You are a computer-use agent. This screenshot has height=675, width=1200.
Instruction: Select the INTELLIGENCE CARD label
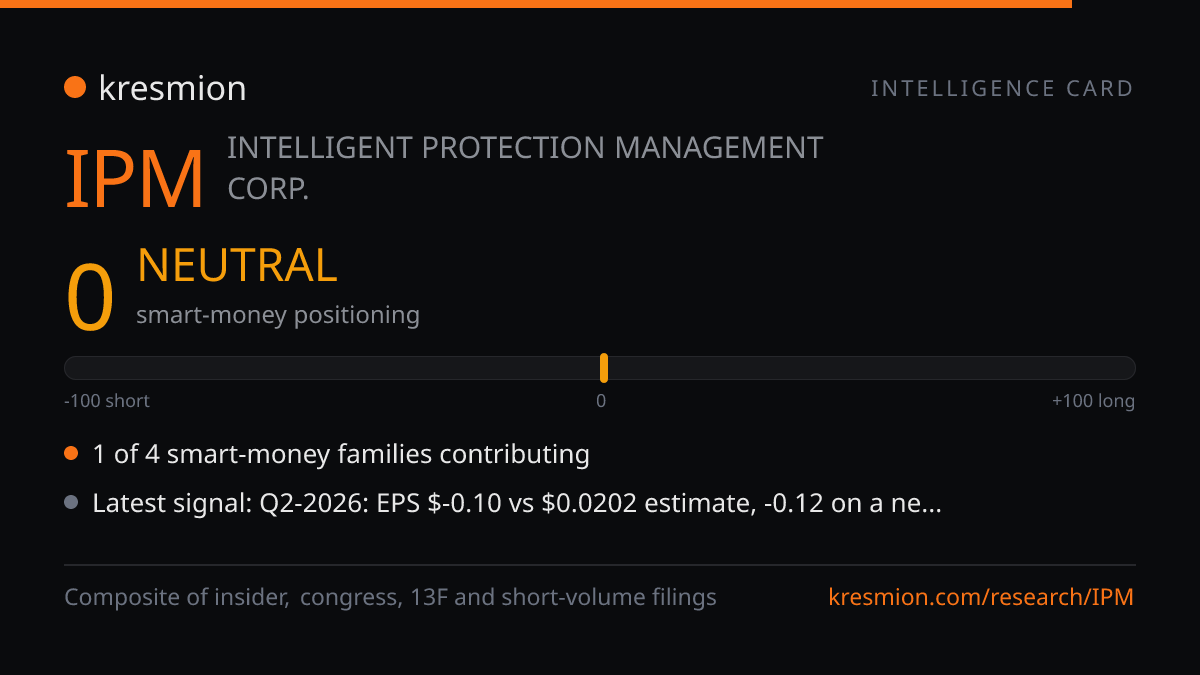point(1002,88)
